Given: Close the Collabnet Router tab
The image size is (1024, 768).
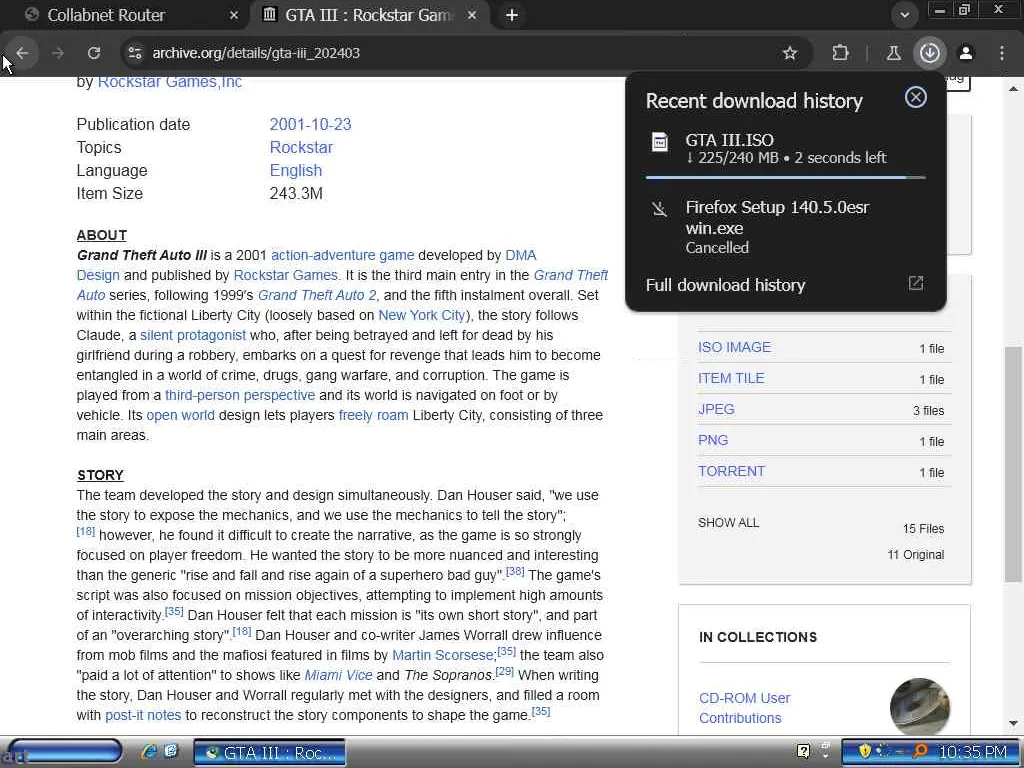Looking at the screenshot, I should pyautogui.click(x=234, y=15).
